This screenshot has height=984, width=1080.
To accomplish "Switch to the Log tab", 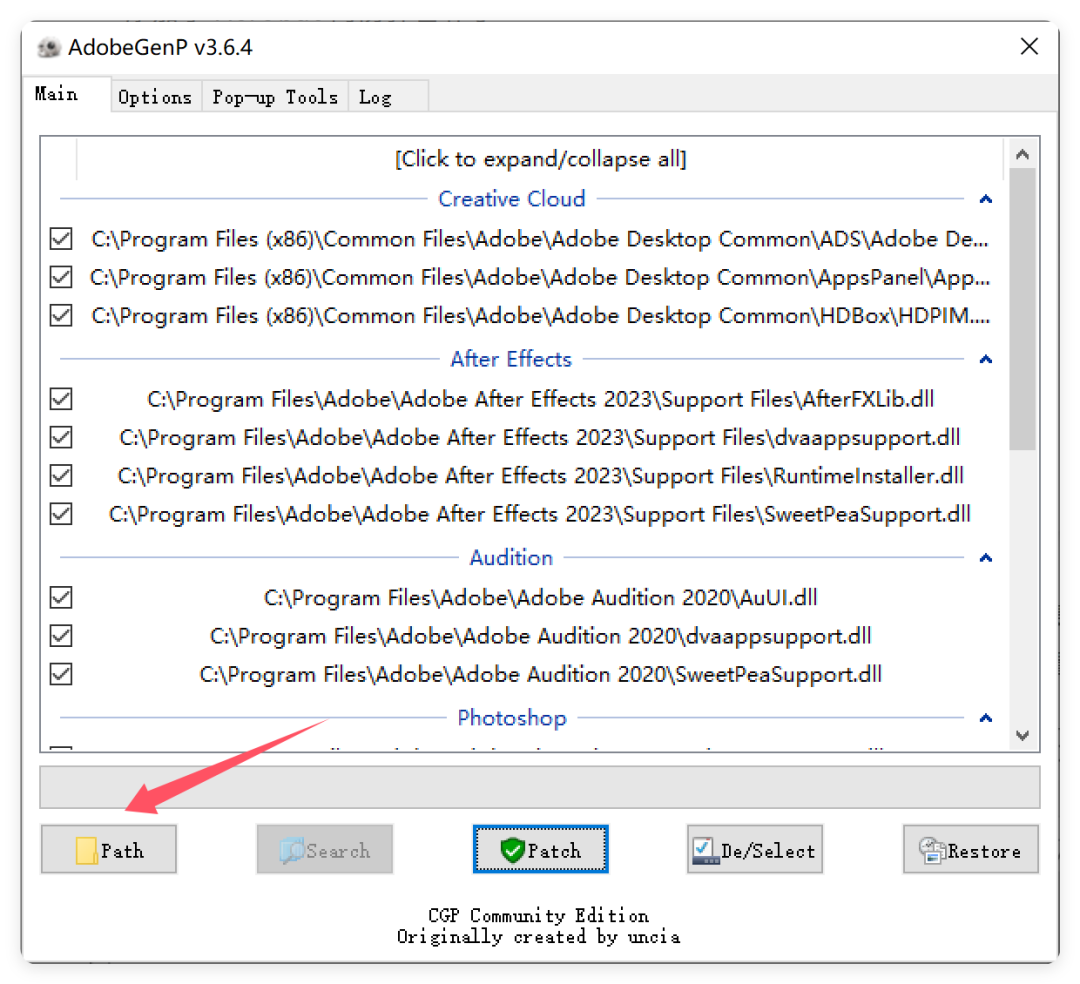I will point(388,97).
